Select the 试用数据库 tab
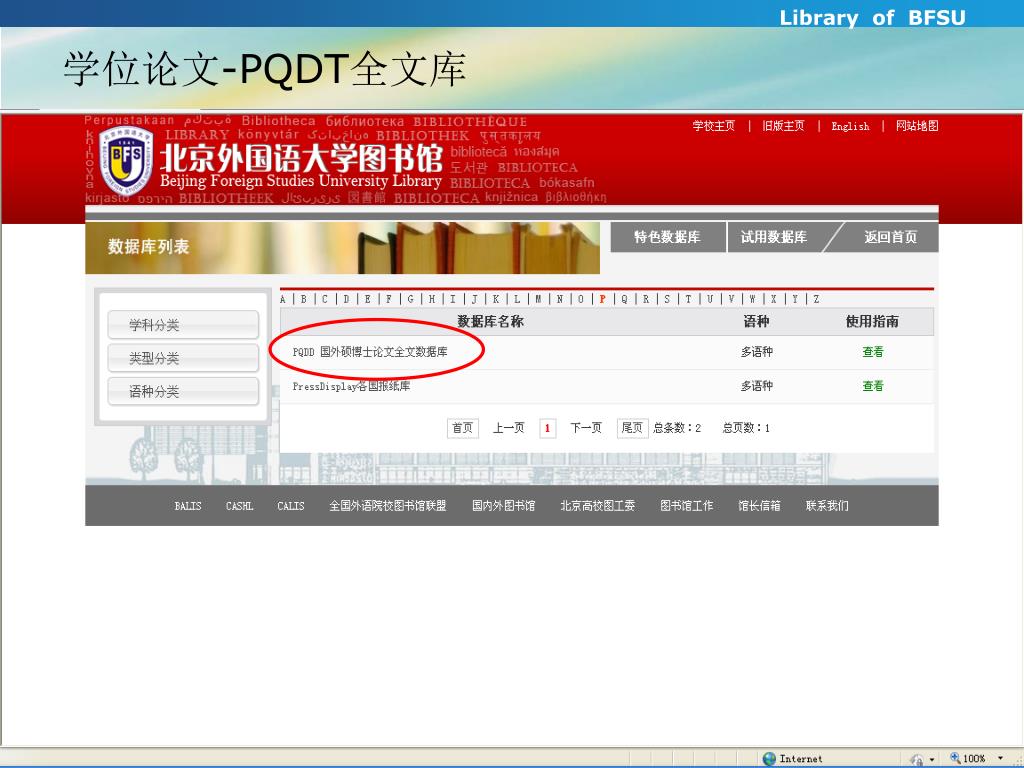This screenshot has height=768, width=1024. point(774,237)
